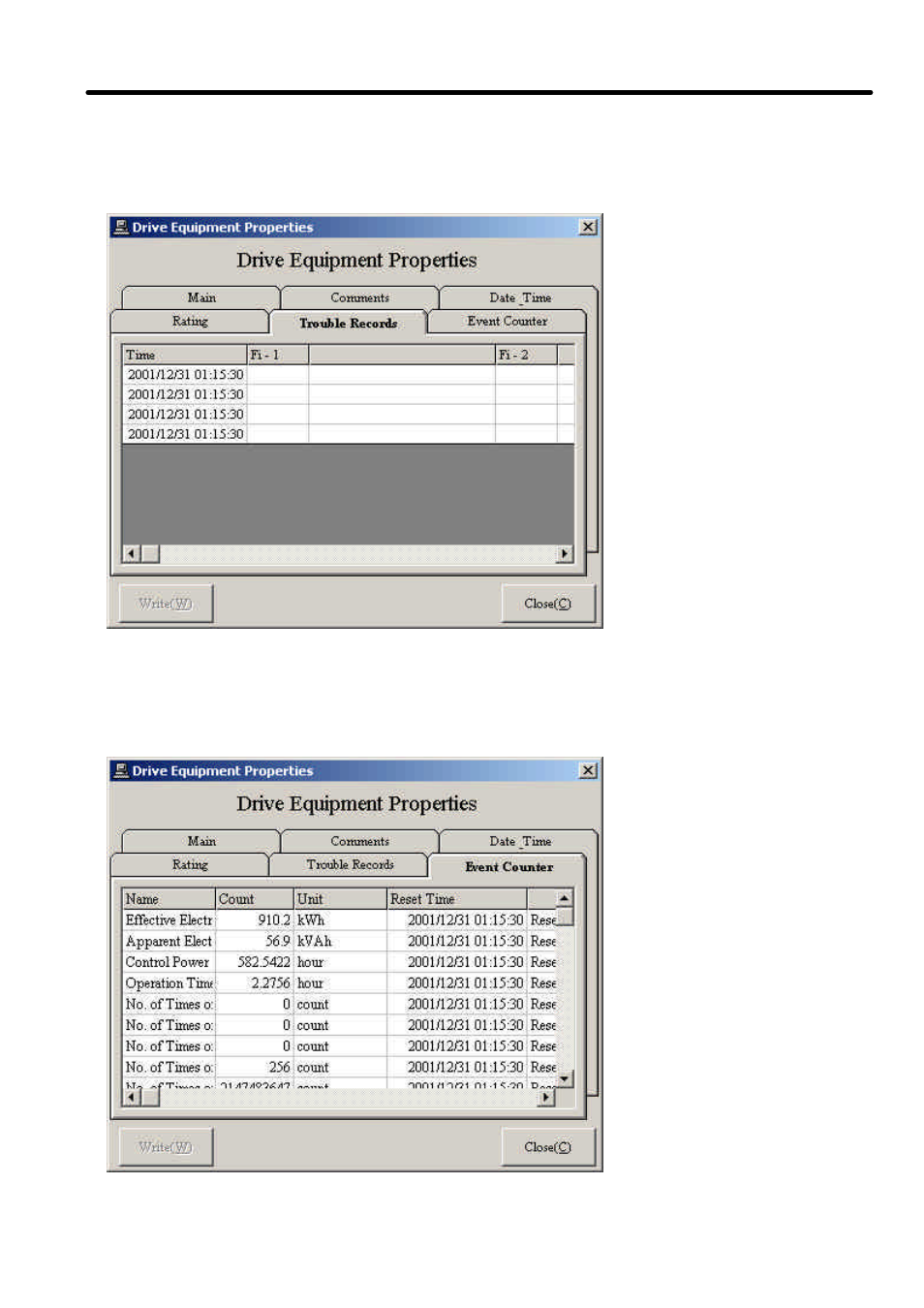The image size is (924, 1308).
Task: Click count value 582.5422
Action: (255, 962)
